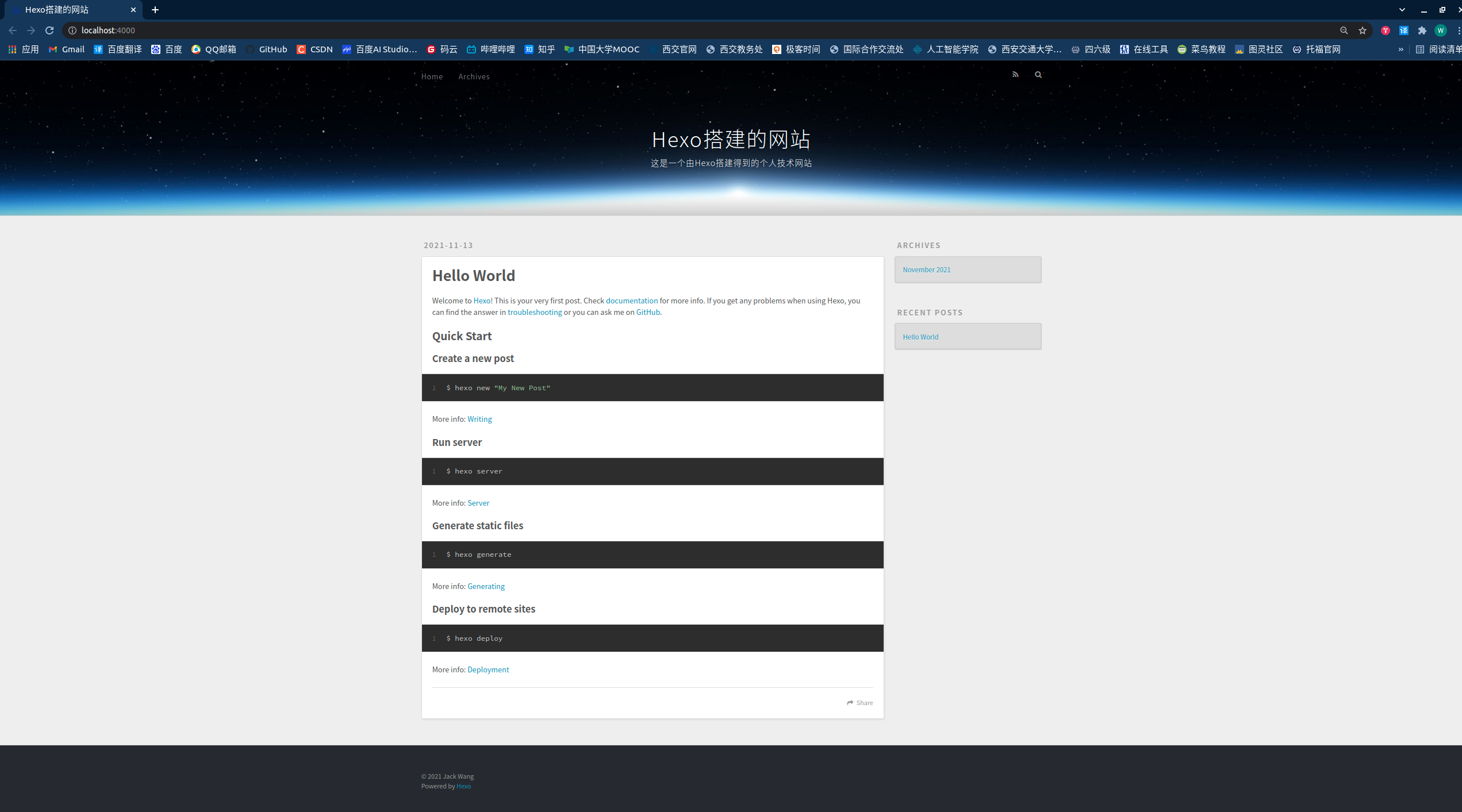
Task: Open the Deployment more info link
Action: click(488, 669)
